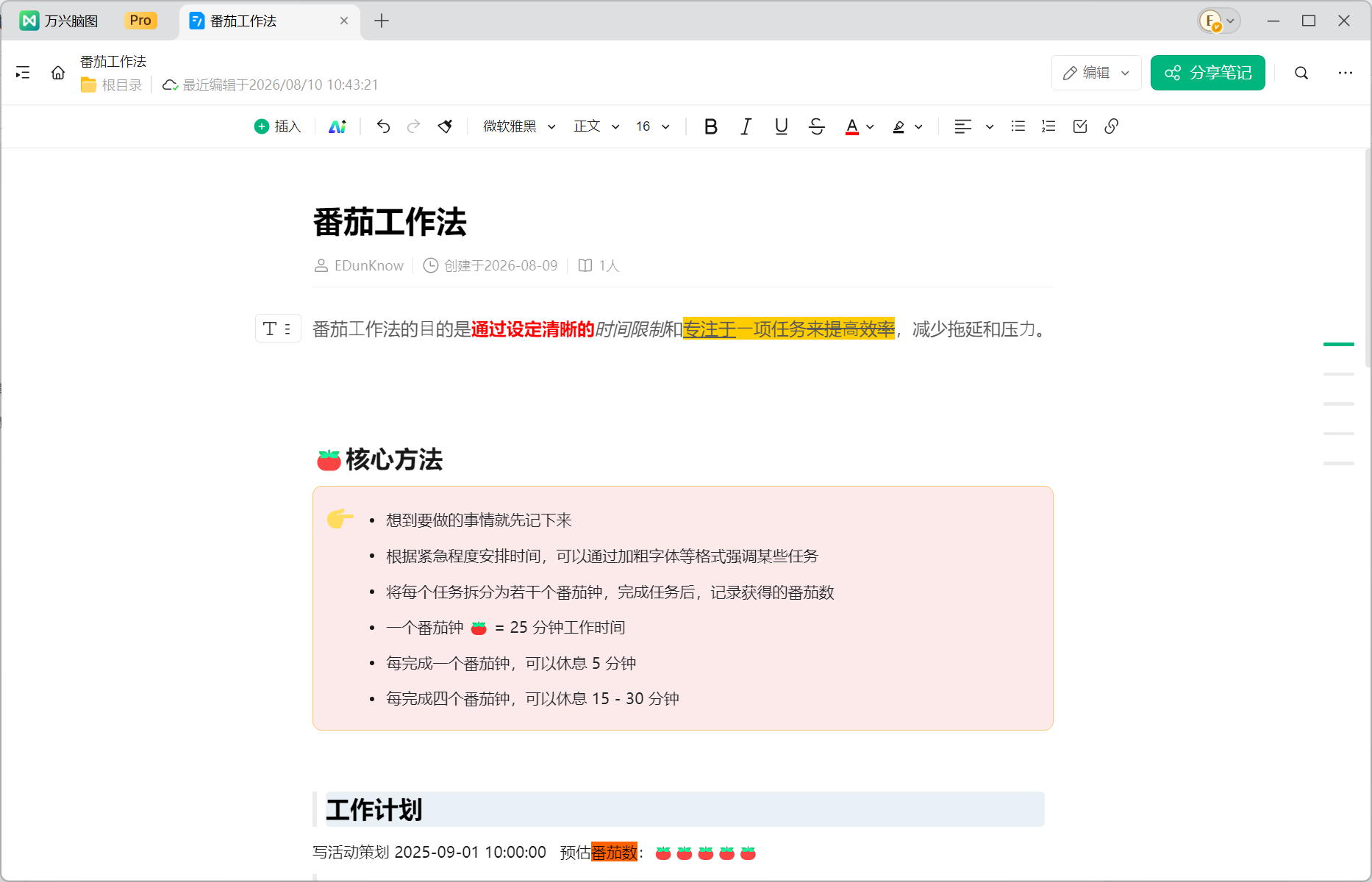Open the 编辑 mode dropdown
The image size is (1372, 882).
click(1096, 73)
